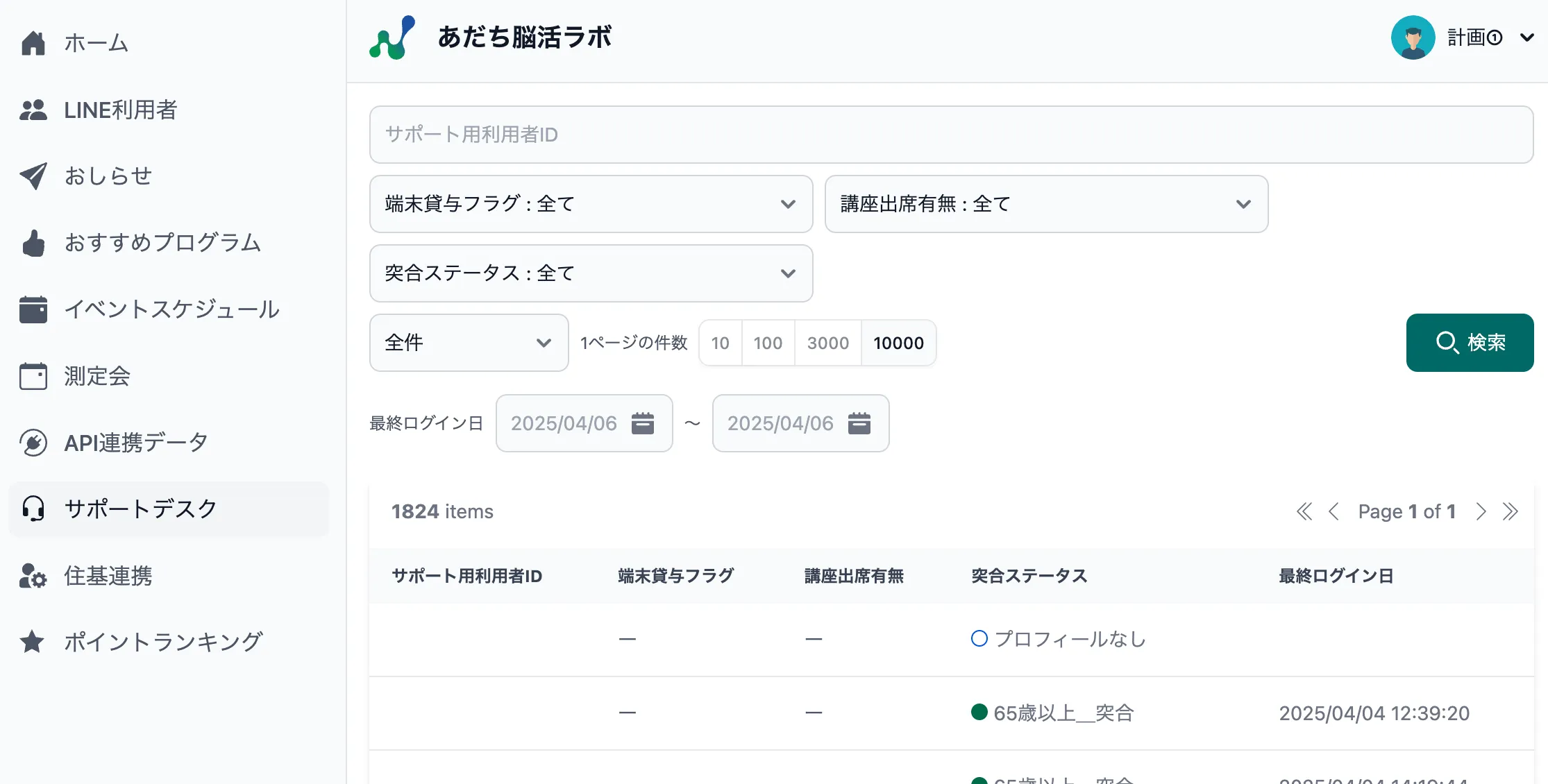The height and width of the screenshot is (784, 1548).
Task: Select 10 items per page
Action: [x=720, y=343]
